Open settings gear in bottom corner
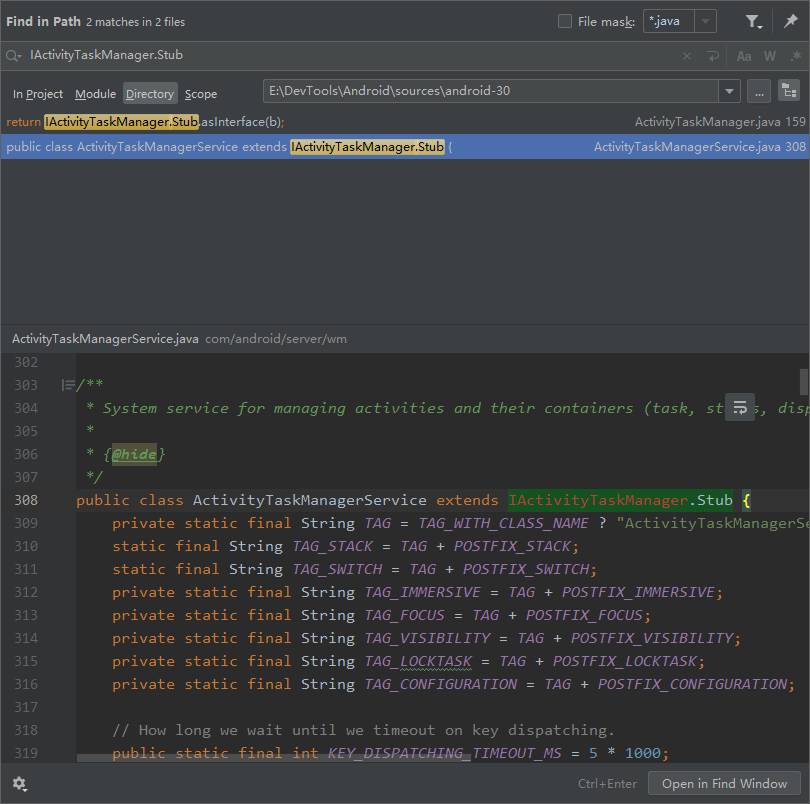The width and height of the screenshot is (810, 804). pos(20,784)
